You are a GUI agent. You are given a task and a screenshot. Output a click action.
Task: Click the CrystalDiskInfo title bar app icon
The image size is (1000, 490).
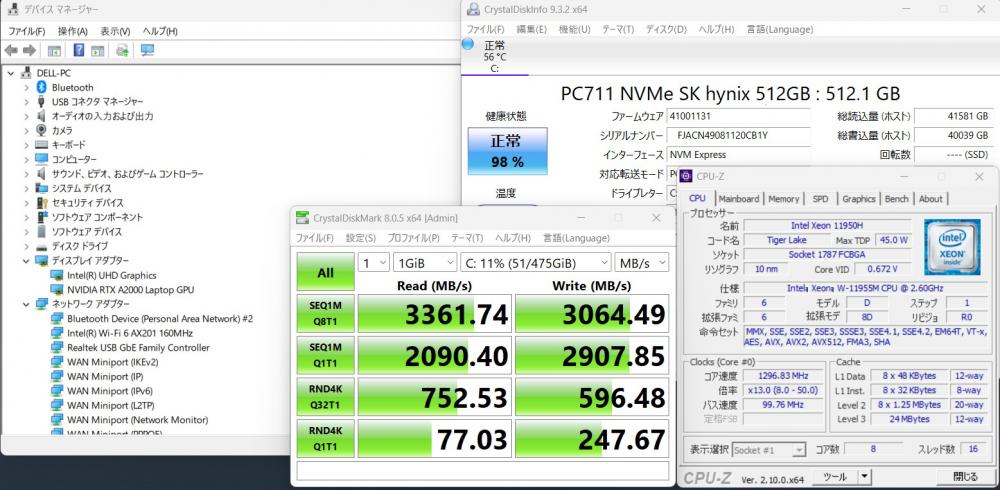[x=473, y=9]
